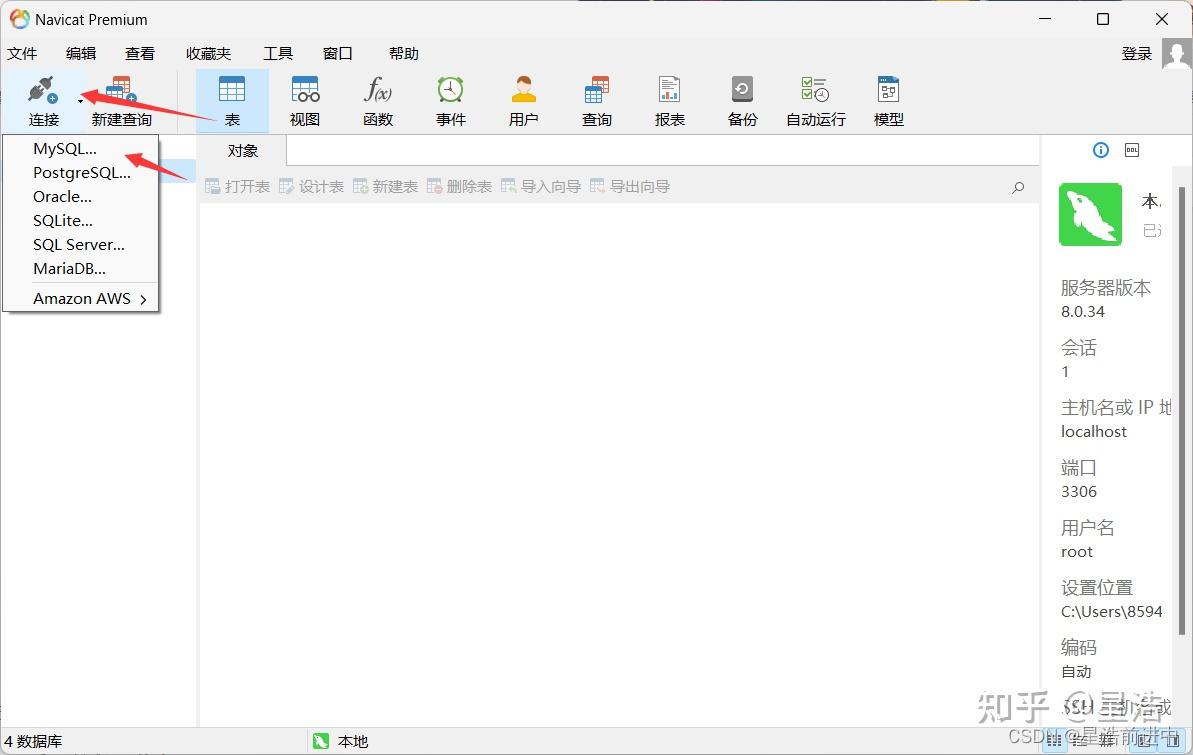Click the 导入向导 (Import Wizard) button
1193x755 pixels.
(x=540, y=186)
